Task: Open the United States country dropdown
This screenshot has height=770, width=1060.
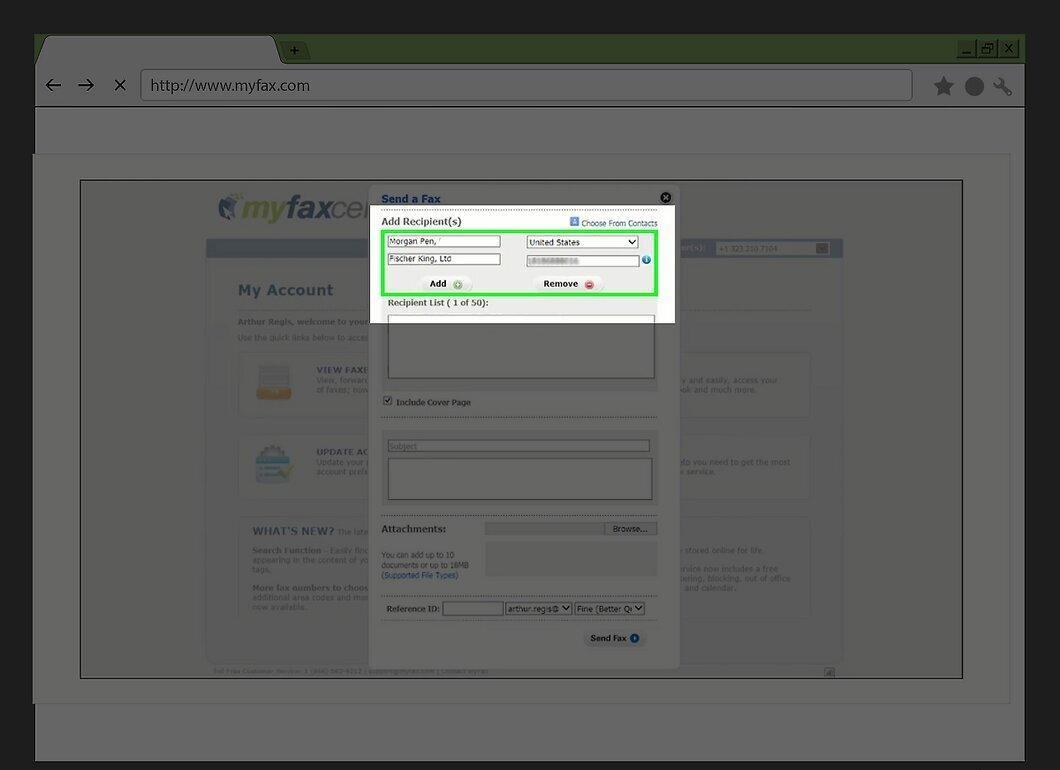Action: 582,242
